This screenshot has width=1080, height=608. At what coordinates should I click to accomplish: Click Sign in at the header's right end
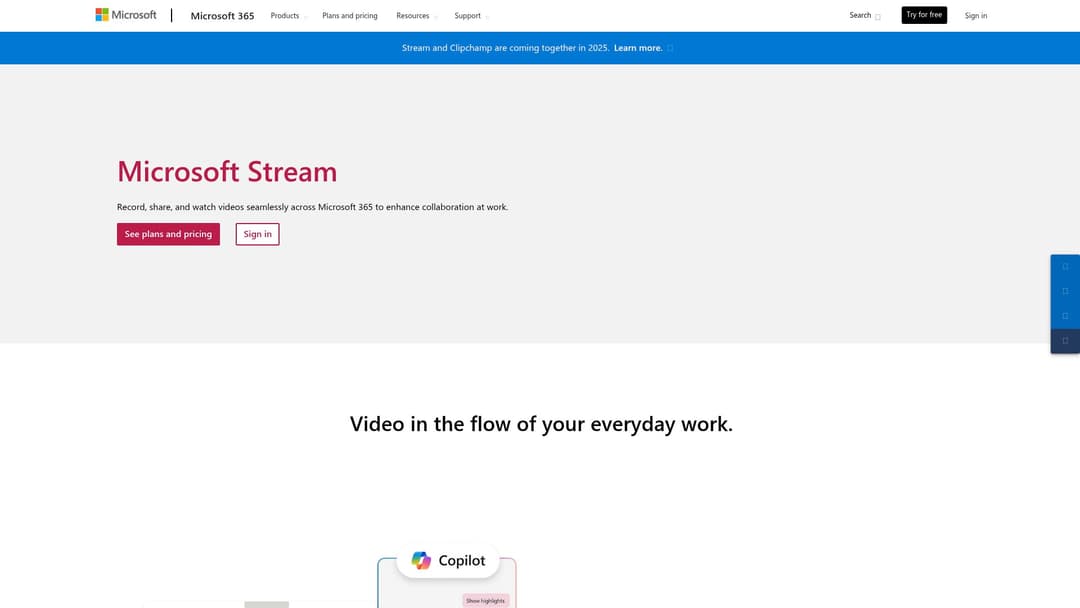975,15
